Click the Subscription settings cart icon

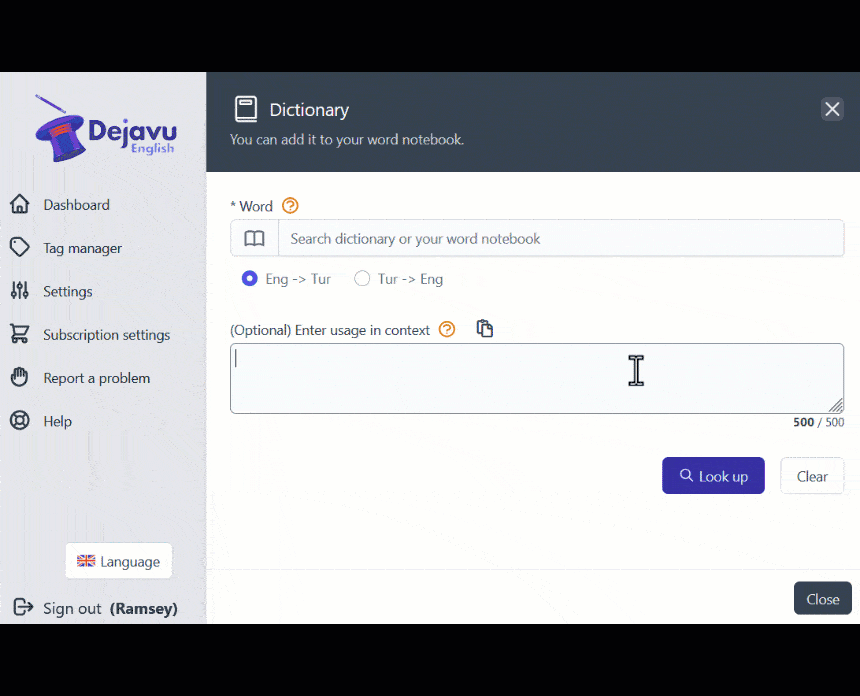click(x=20, y=334)
